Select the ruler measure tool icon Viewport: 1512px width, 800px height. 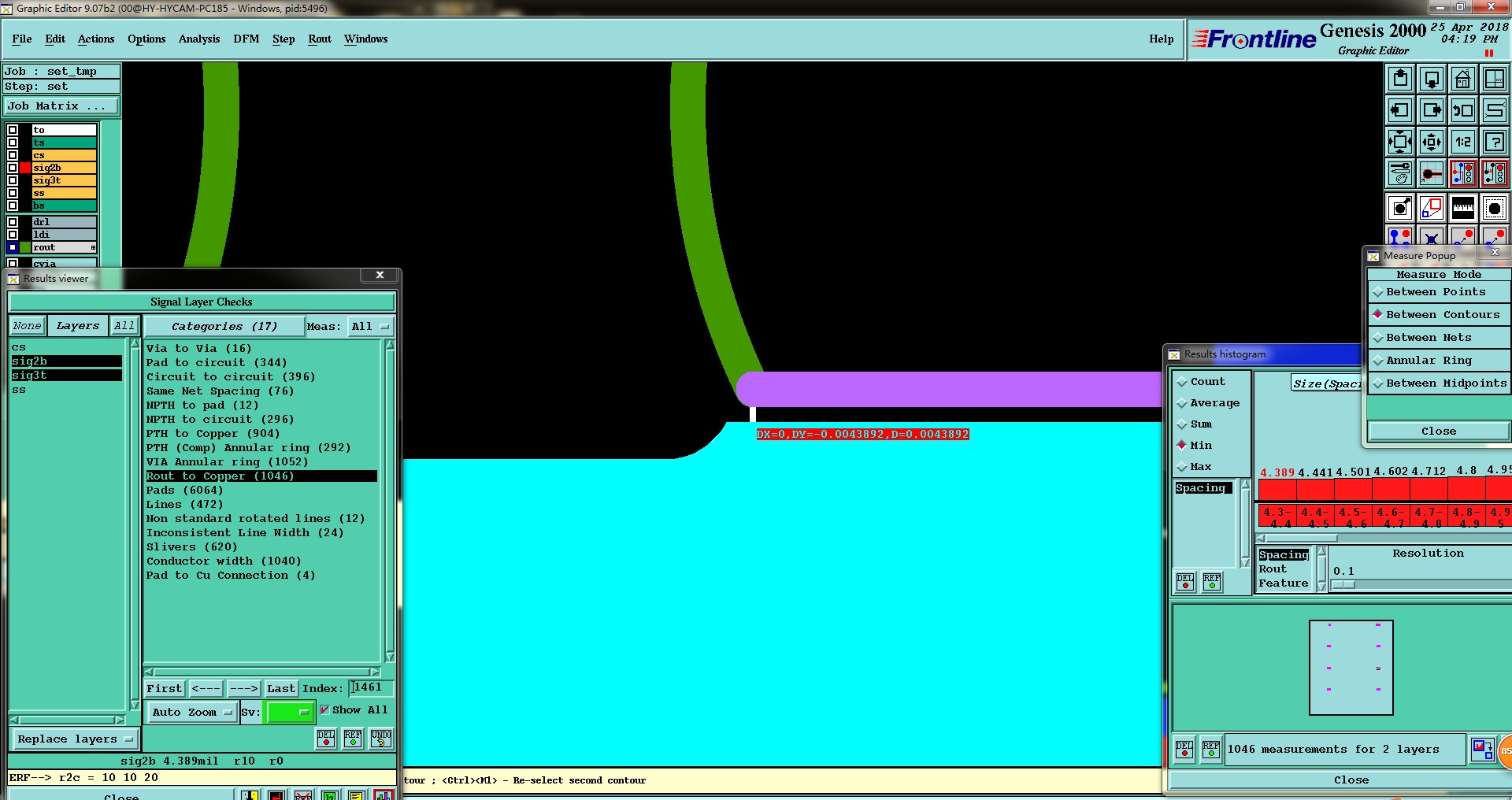[x=1462, y=208]
